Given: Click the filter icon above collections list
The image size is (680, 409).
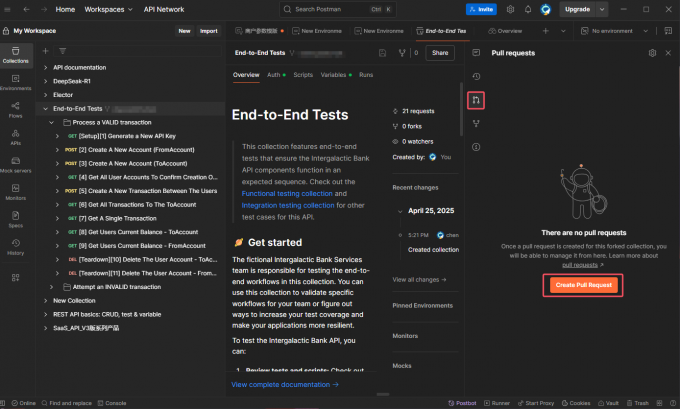Looking at the screenshot, I should [62, 51].
